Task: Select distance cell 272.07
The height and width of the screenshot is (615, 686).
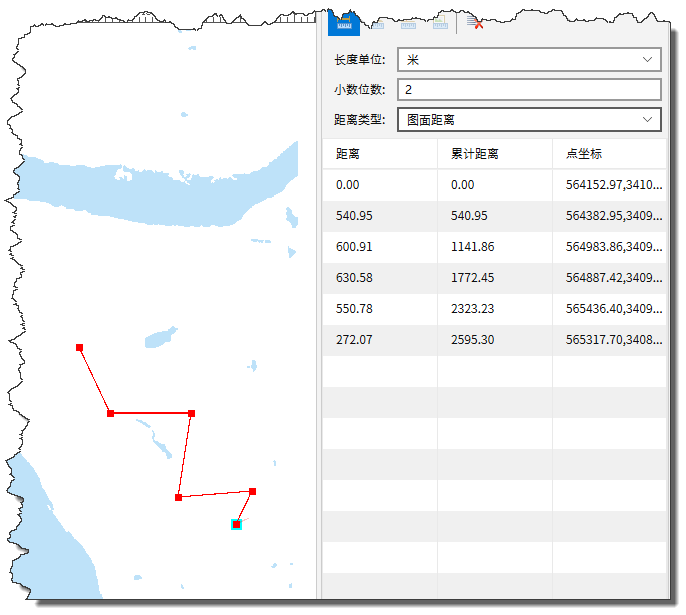Action: (x=380, y=340)
